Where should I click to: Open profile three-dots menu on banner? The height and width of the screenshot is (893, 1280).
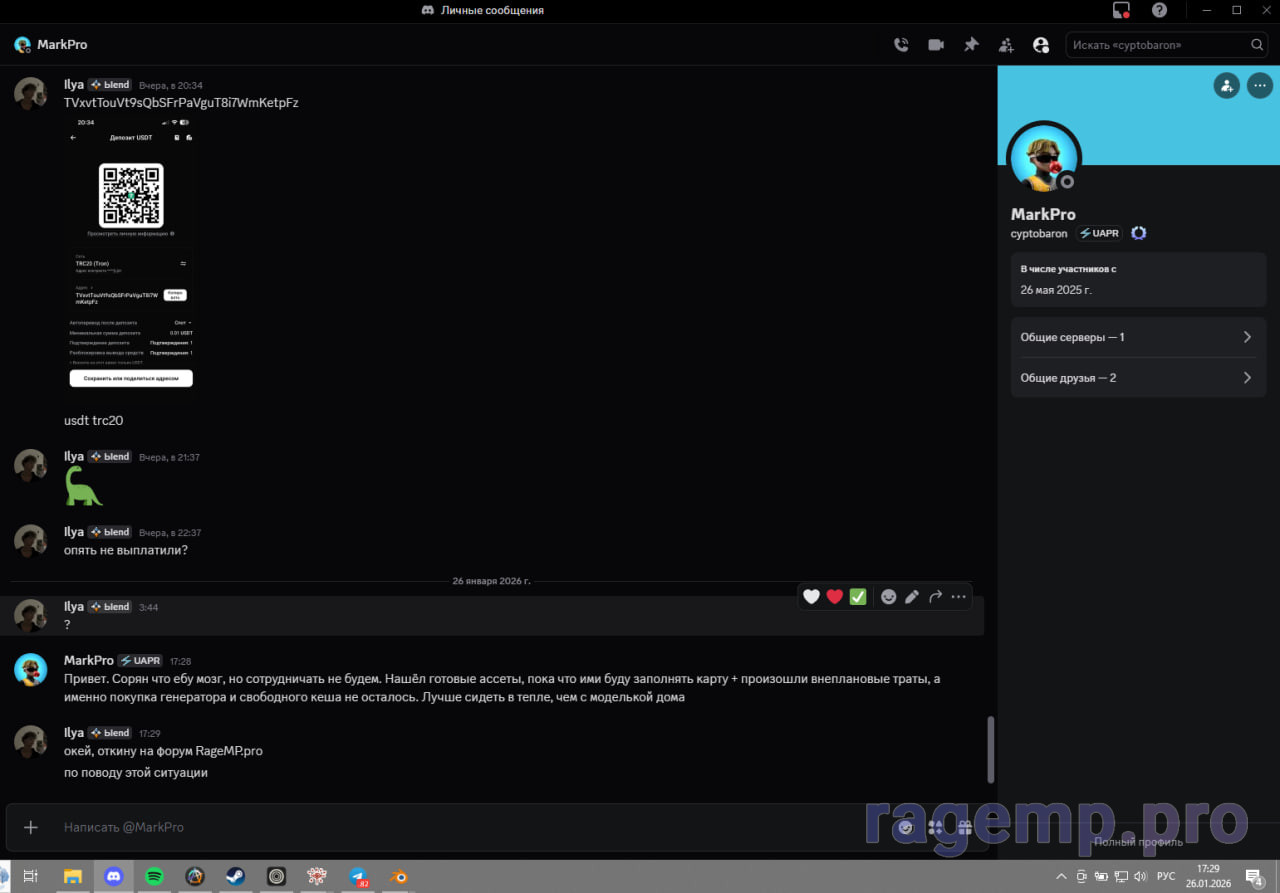1259,86
